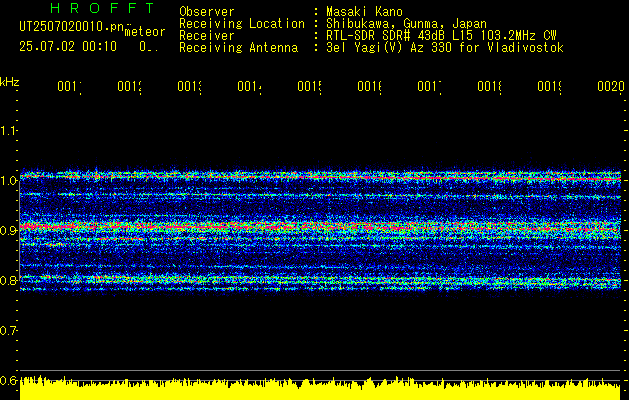Click the spectrogram waterfall display

320,231
